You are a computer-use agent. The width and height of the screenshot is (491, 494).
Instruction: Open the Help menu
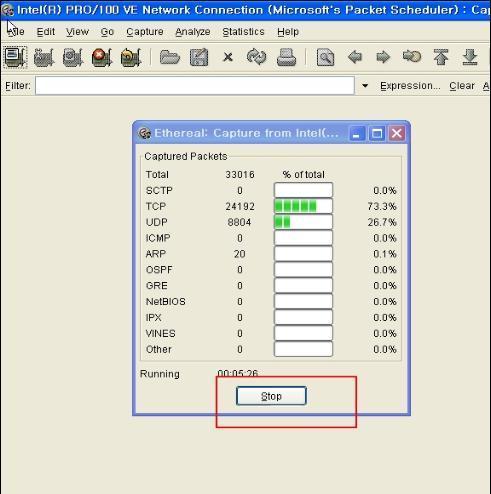click(x=288, y=32)
